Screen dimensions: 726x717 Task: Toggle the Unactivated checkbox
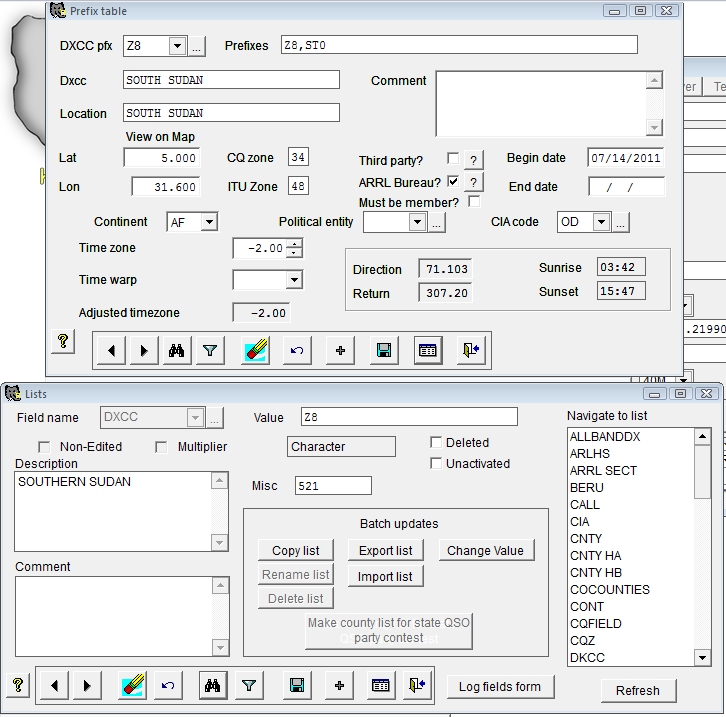pyautogui.click(x=436, y=463)
